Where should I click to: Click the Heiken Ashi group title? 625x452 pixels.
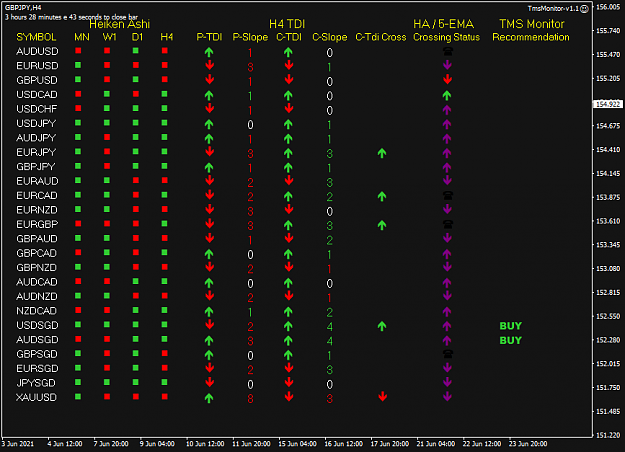[x=120, y=24]
